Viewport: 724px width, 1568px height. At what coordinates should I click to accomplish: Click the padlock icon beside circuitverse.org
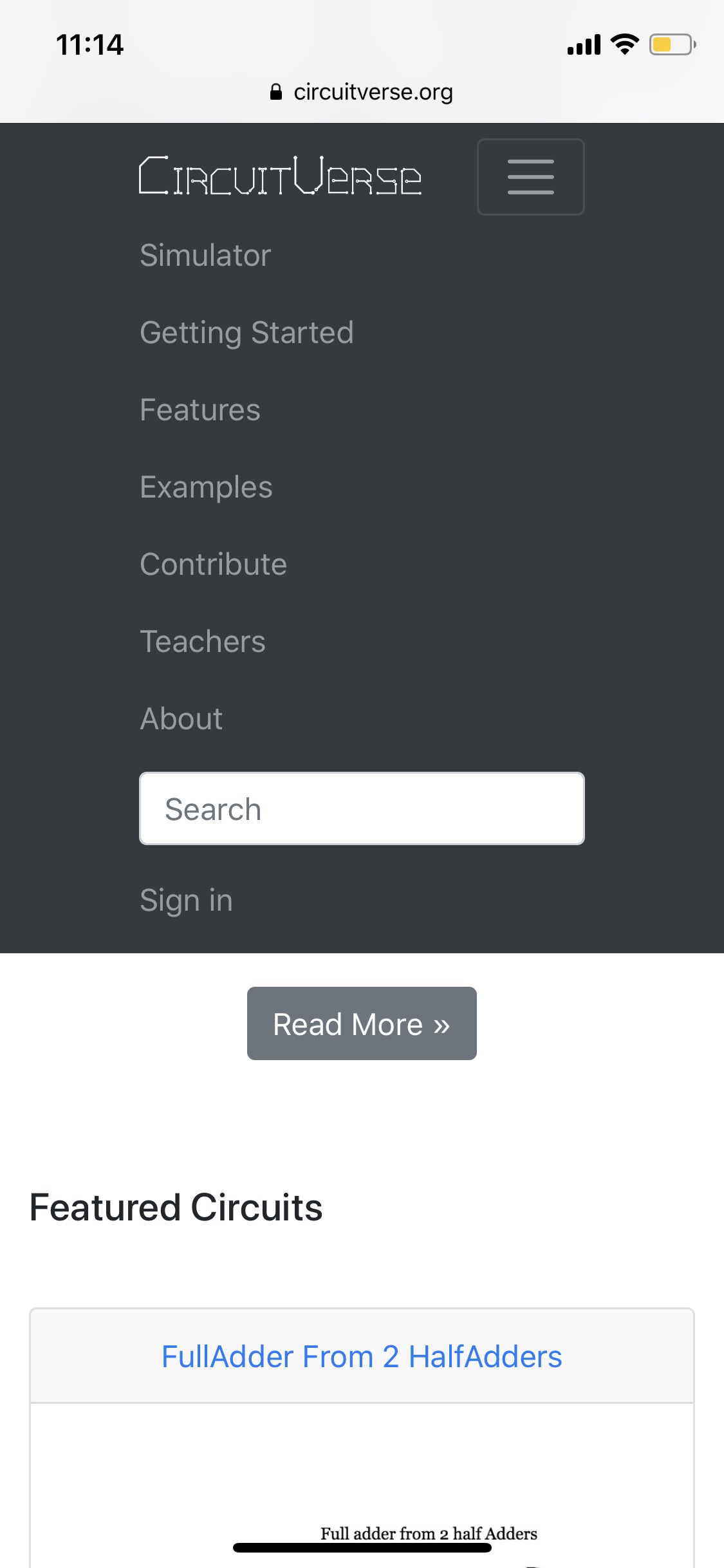[x=276, y=91]
